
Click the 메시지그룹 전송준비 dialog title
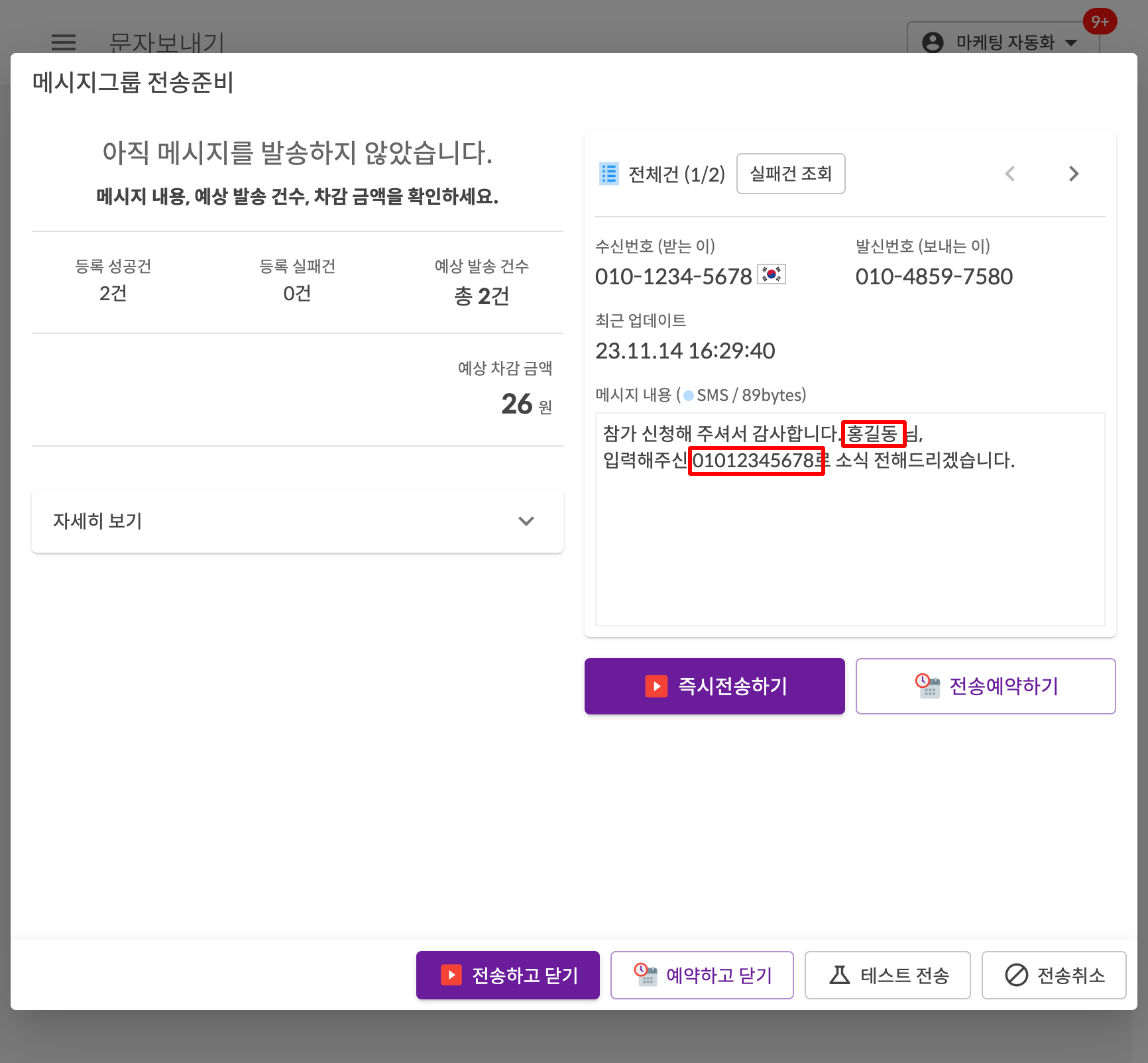pos(133,82)
